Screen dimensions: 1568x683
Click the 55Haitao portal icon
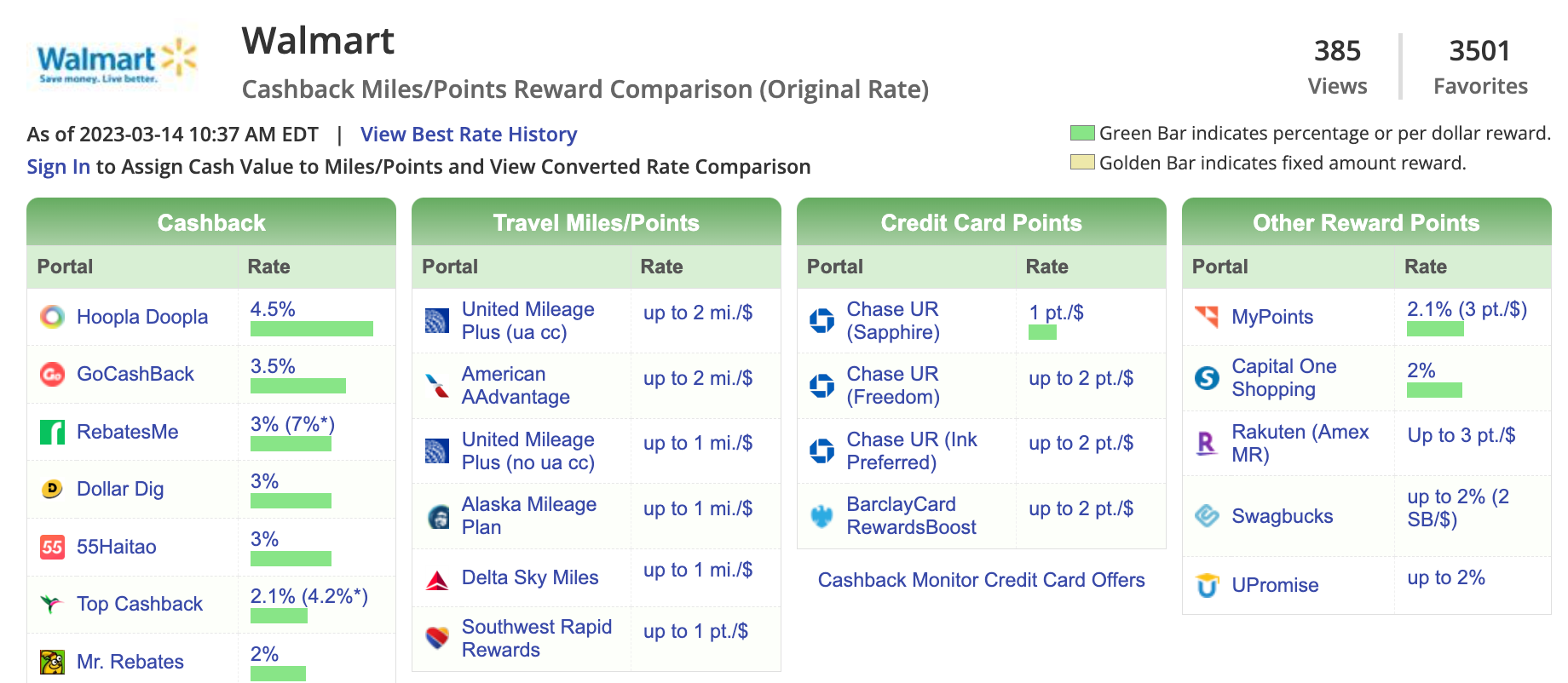(x=53, y=547)
